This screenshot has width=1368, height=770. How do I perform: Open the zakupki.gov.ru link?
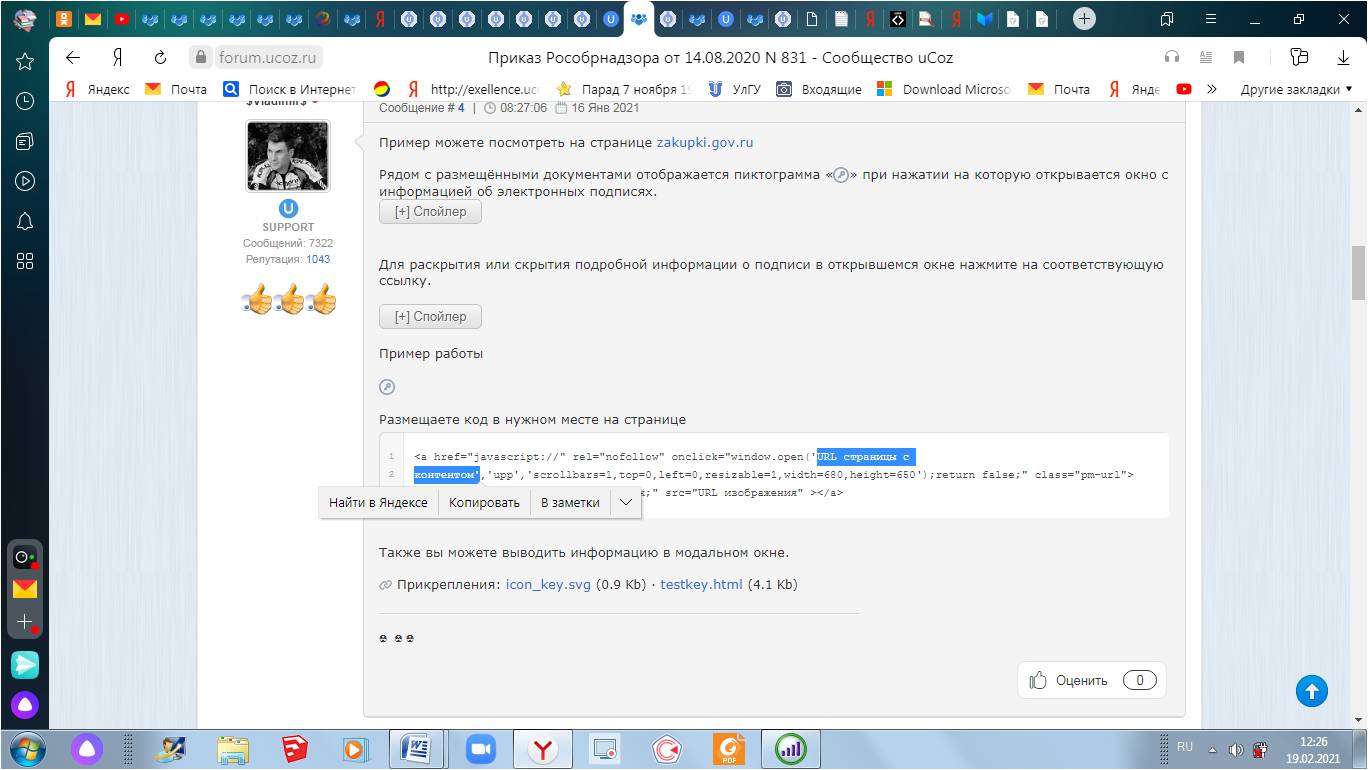[x=704, y=143]
